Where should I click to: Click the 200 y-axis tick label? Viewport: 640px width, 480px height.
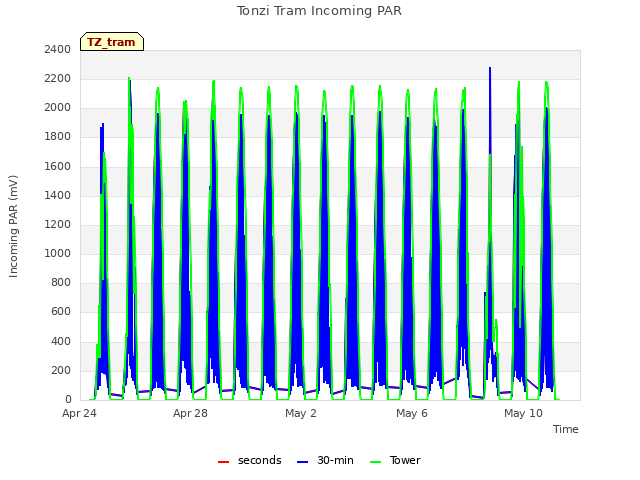[x=61, y=370]
